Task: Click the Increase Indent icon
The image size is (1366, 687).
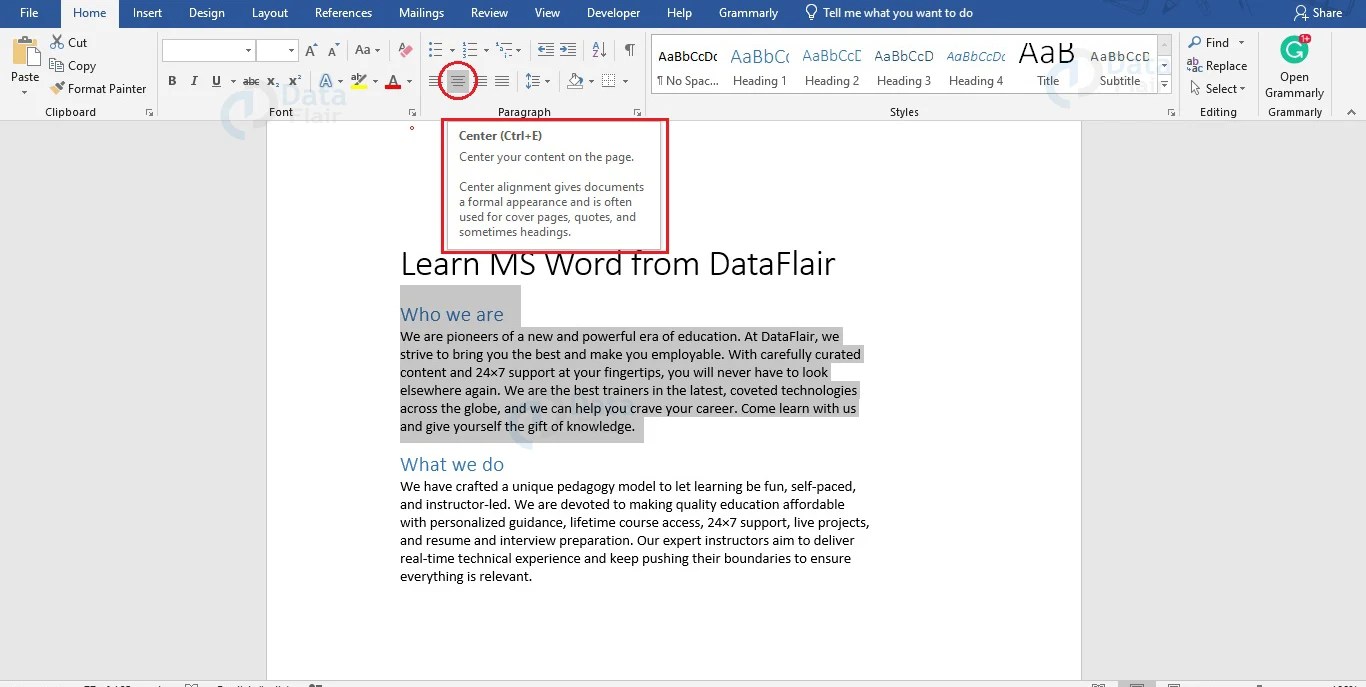Action: 567,49
